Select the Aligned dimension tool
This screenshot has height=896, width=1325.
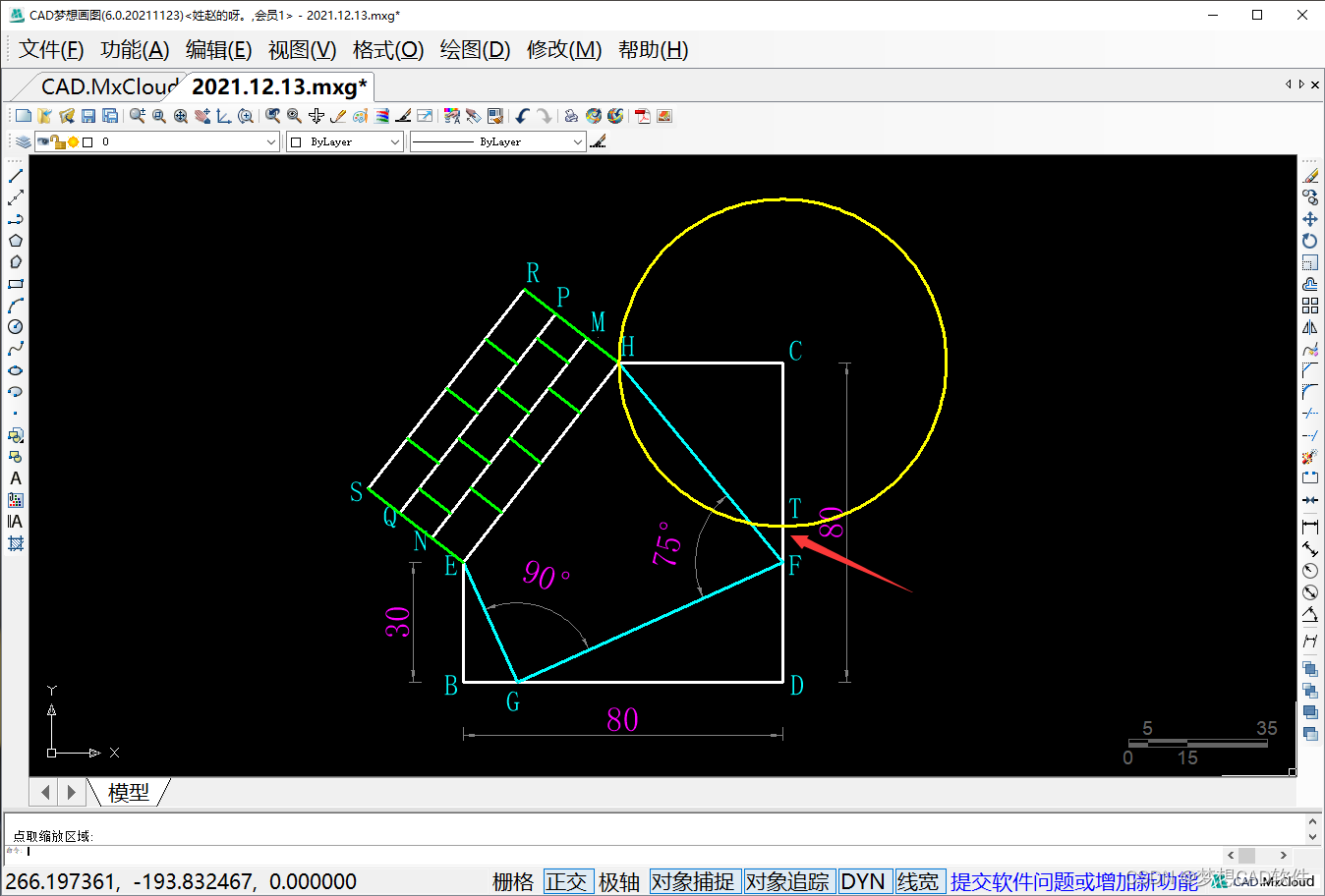click(1310, 549)
